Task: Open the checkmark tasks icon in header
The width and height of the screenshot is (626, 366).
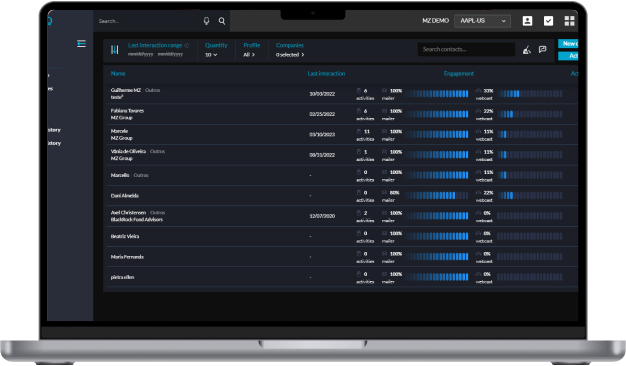Action: coord(549,21)
